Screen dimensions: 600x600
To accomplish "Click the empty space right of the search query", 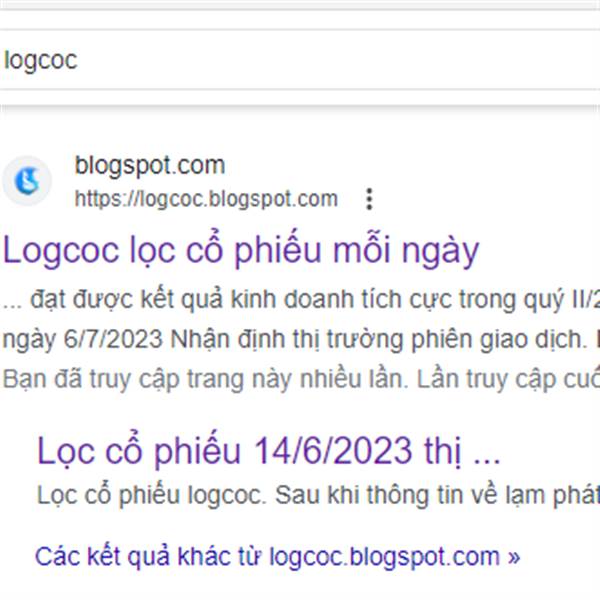I will (337, 60).
